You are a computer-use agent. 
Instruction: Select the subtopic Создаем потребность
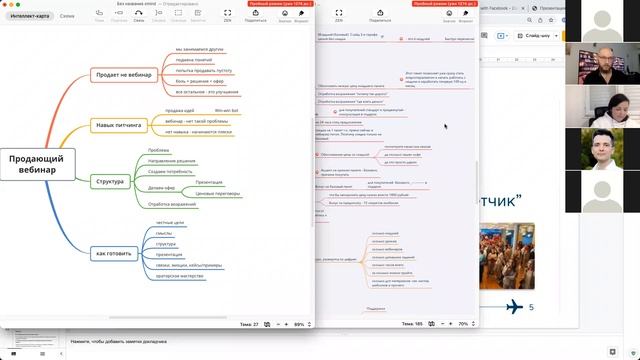click(170, 172)
